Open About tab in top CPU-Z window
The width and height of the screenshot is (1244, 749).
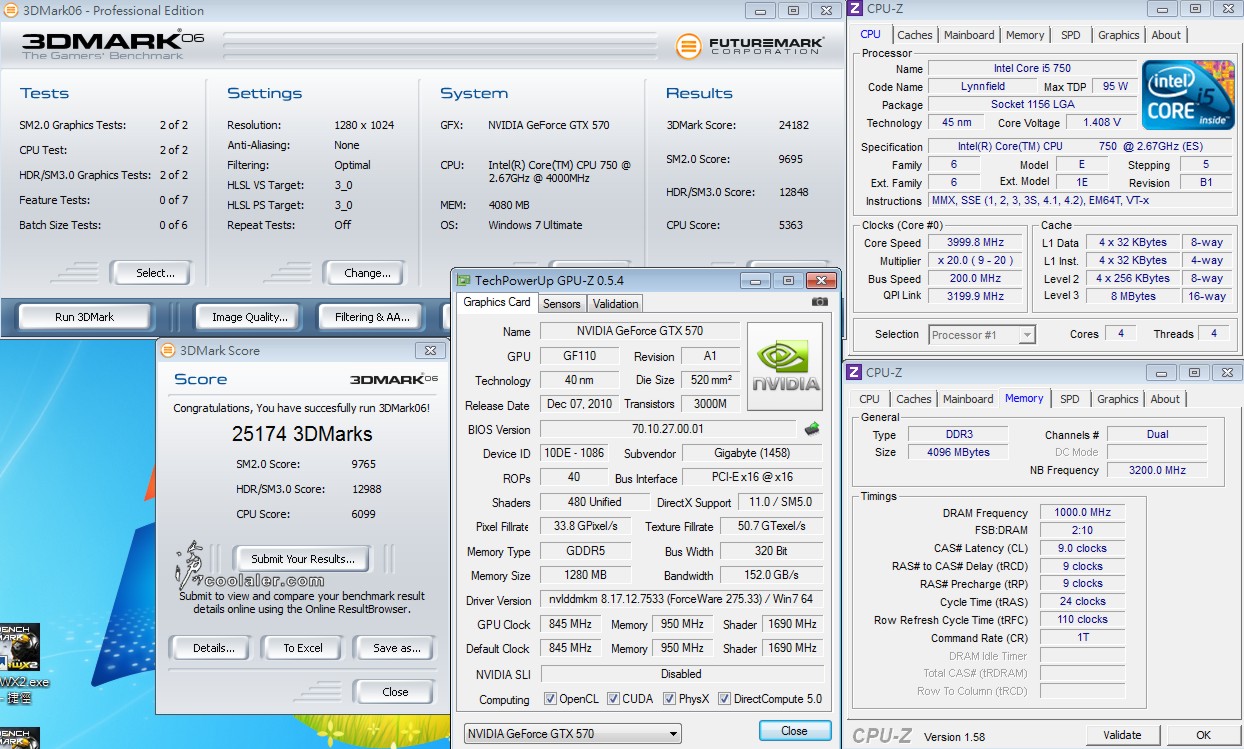[1166, 35]
